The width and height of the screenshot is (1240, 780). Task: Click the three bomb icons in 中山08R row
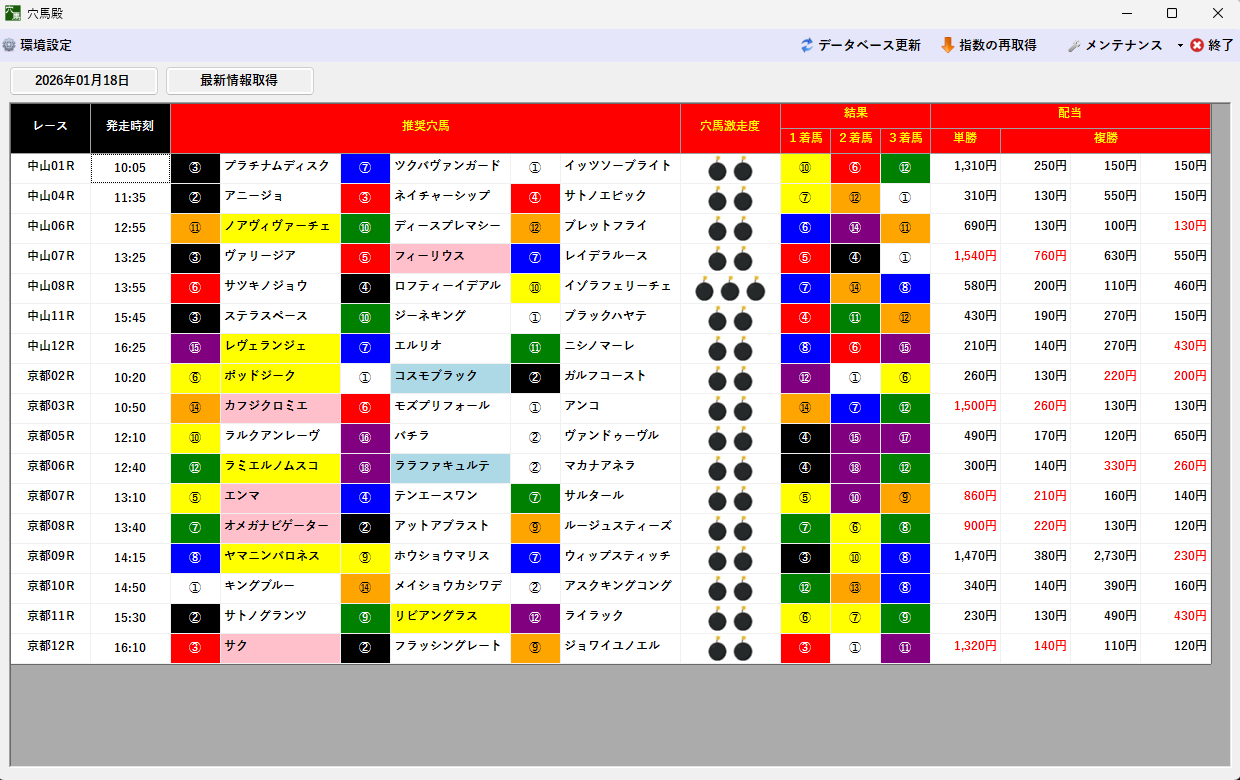click(730, 290)
